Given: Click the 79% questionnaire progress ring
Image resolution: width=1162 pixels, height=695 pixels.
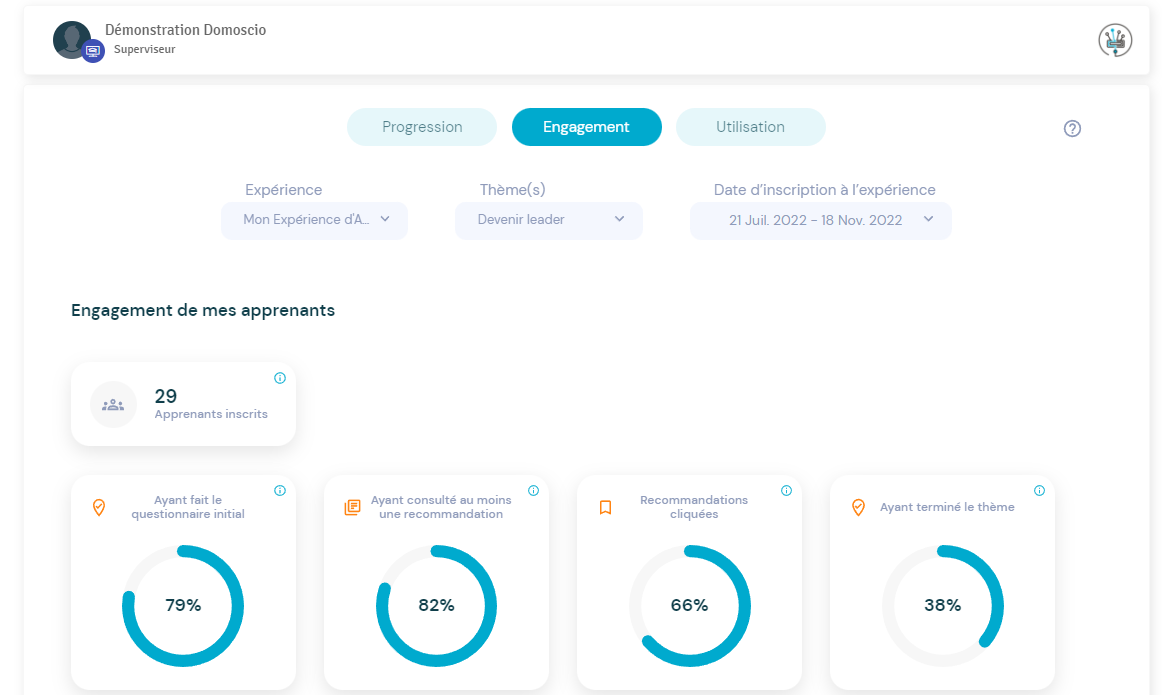Looking at the screenshot, I should [183, 605].
